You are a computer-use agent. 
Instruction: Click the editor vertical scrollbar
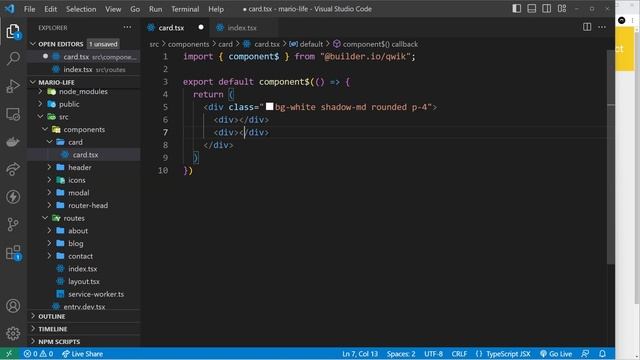pyautogui.click(x=611, y=157)
